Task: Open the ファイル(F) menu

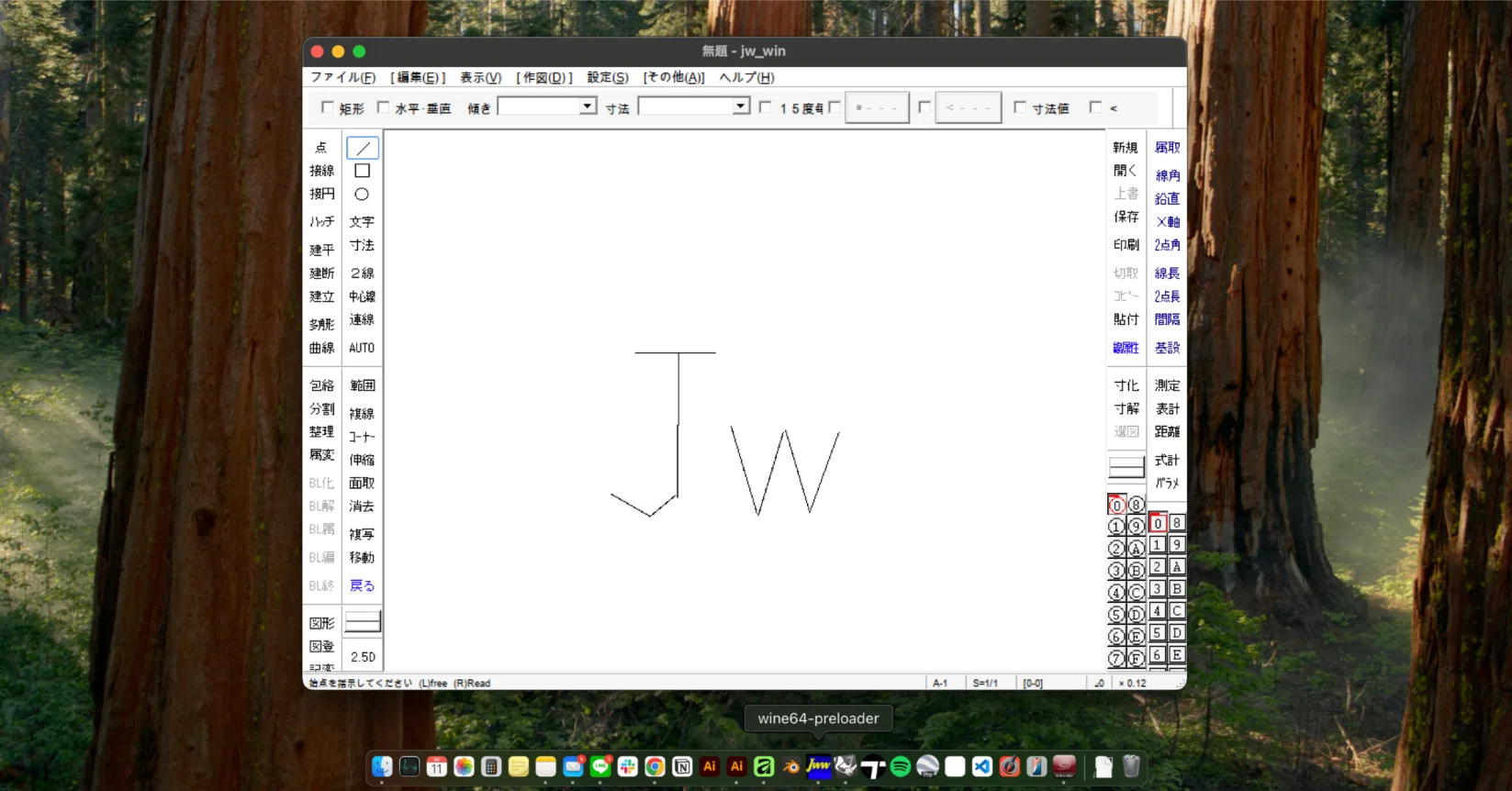Action: click(343, 78)
